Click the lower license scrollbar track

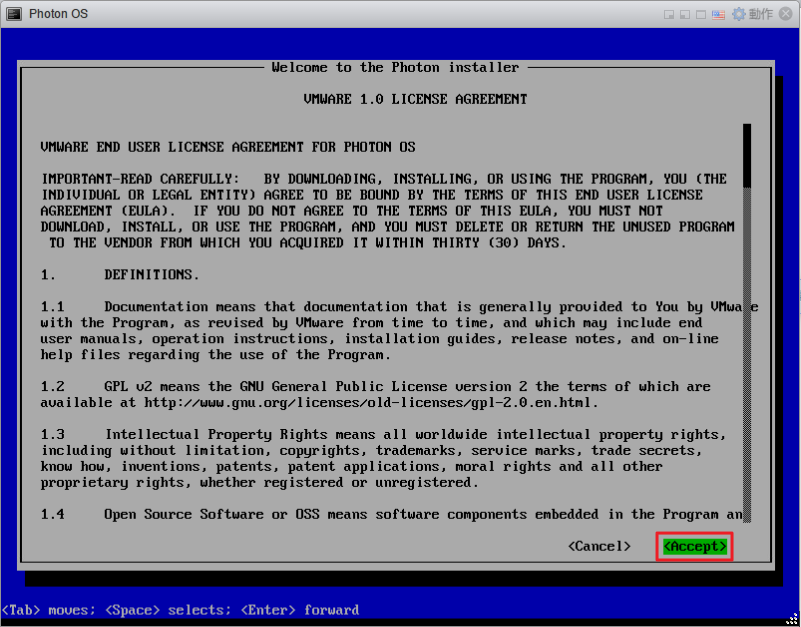point(747,355)
